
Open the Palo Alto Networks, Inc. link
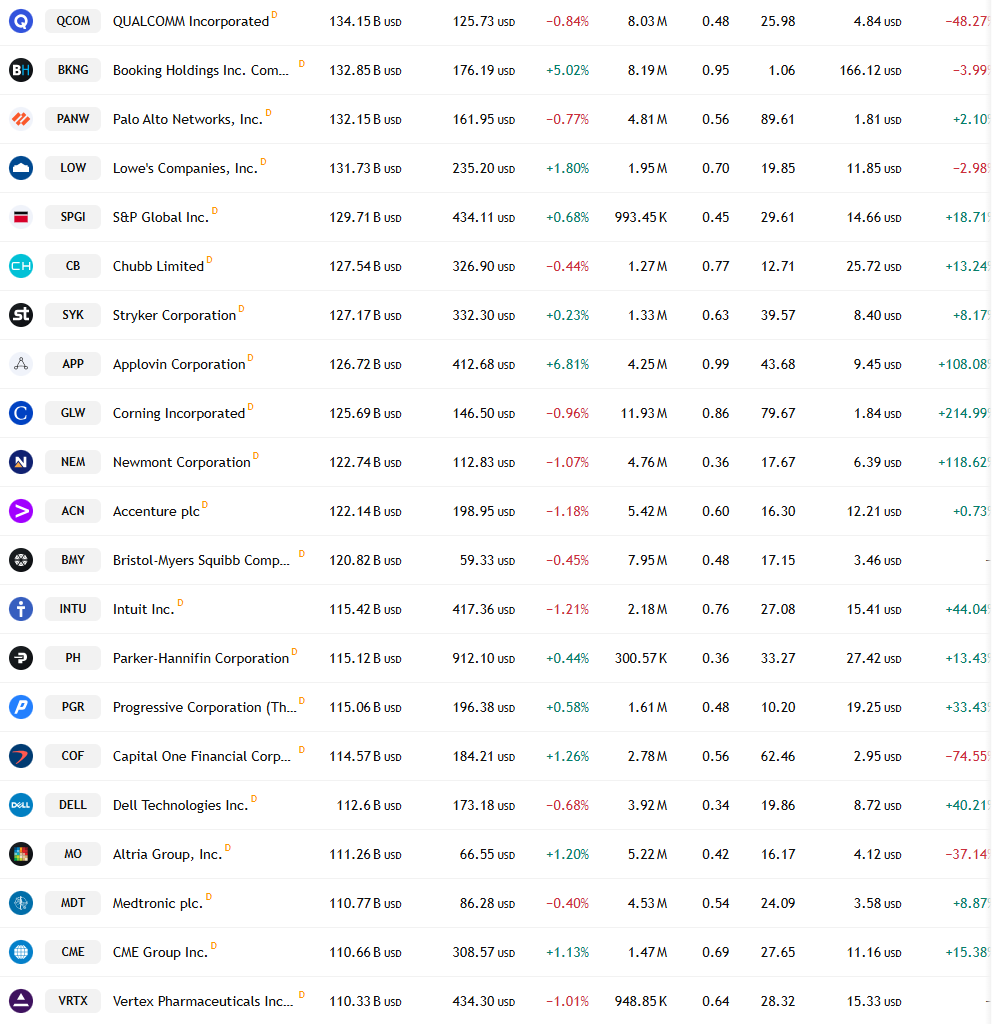(187, 120)
